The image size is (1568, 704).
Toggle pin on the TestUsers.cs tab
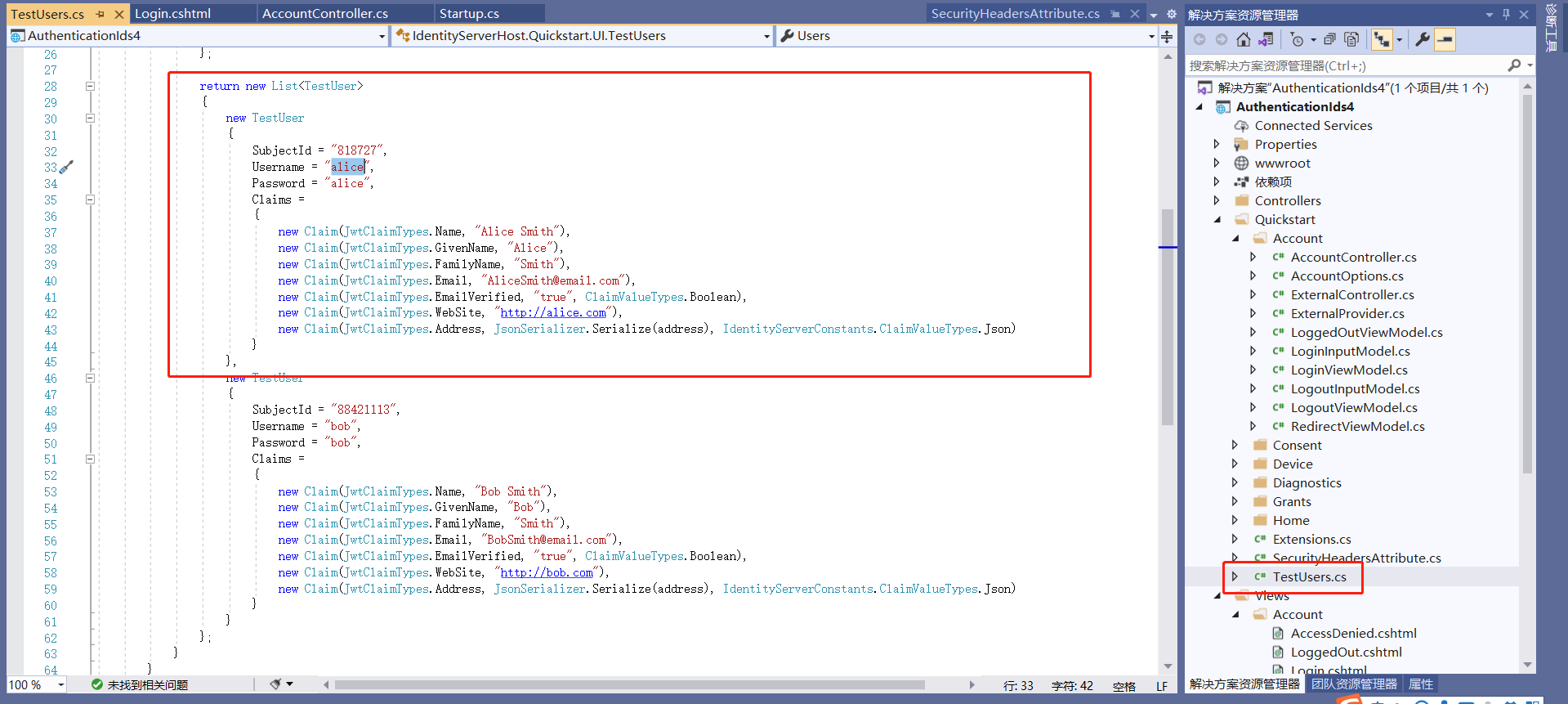(100, 14)
